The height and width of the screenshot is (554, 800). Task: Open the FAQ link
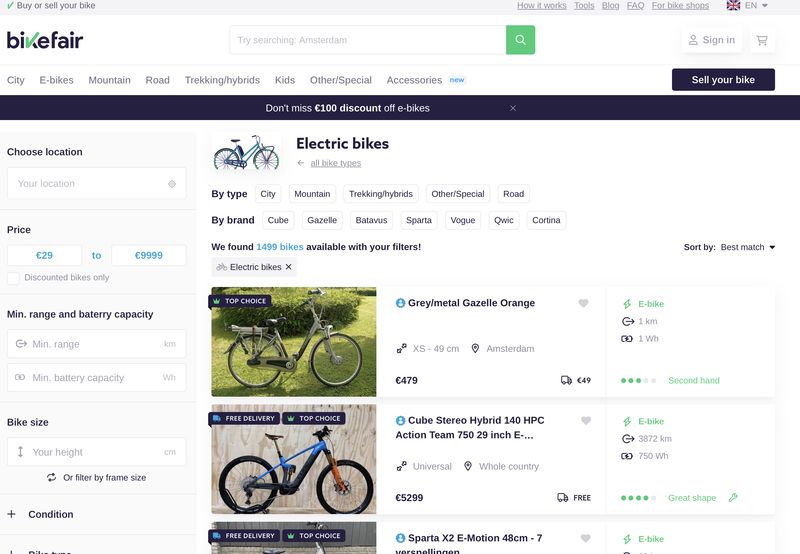pyautogui.click(x=635, y=6)
